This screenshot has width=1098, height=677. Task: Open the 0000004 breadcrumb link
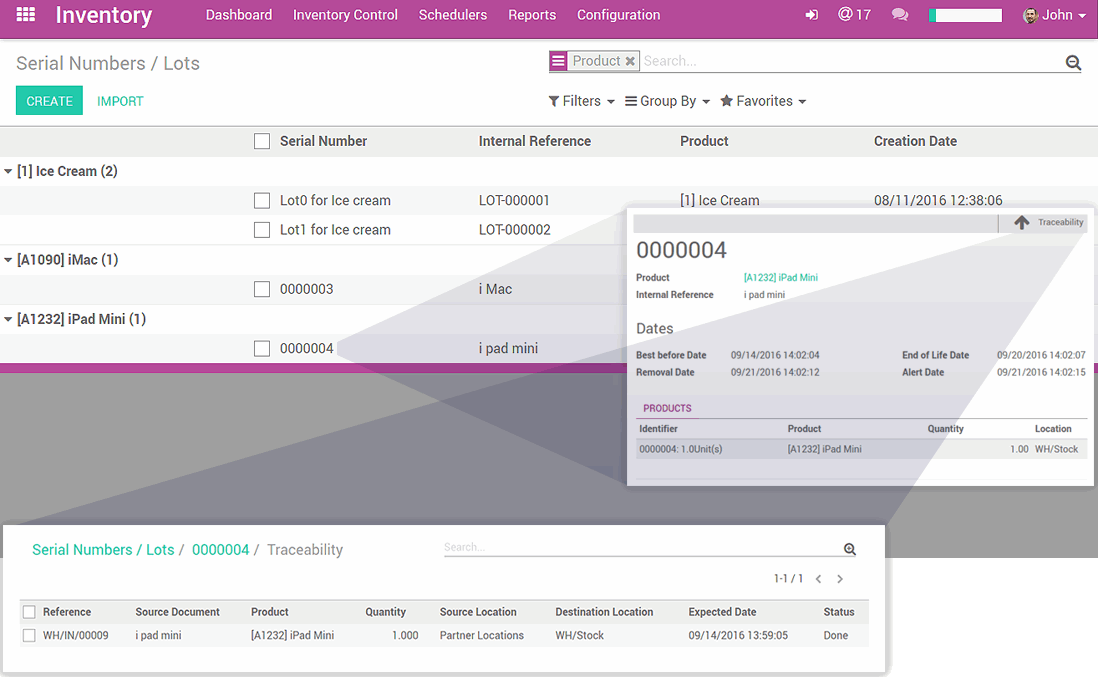click(x=221, y=550)
